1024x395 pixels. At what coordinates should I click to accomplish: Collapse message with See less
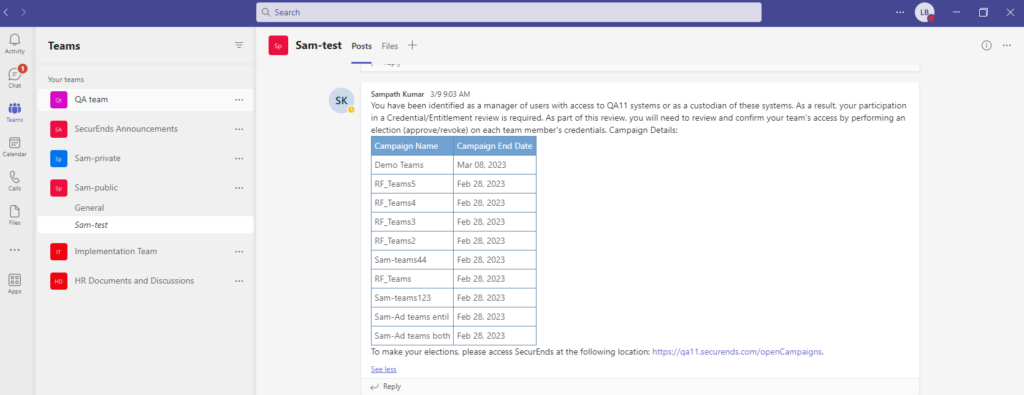pos(383,370)
